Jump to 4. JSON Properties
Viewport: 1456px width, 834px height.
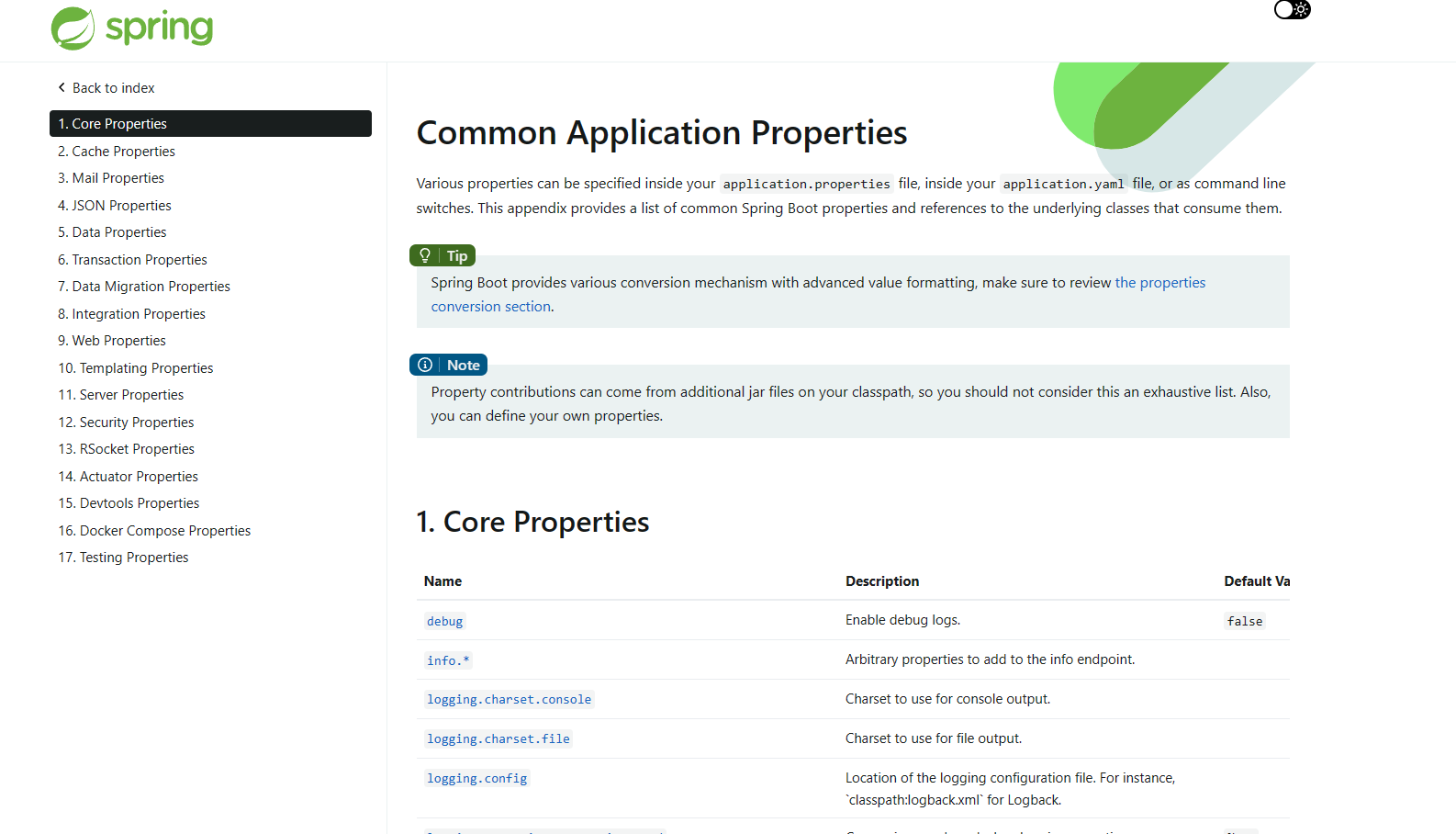(x=115, y=206)
